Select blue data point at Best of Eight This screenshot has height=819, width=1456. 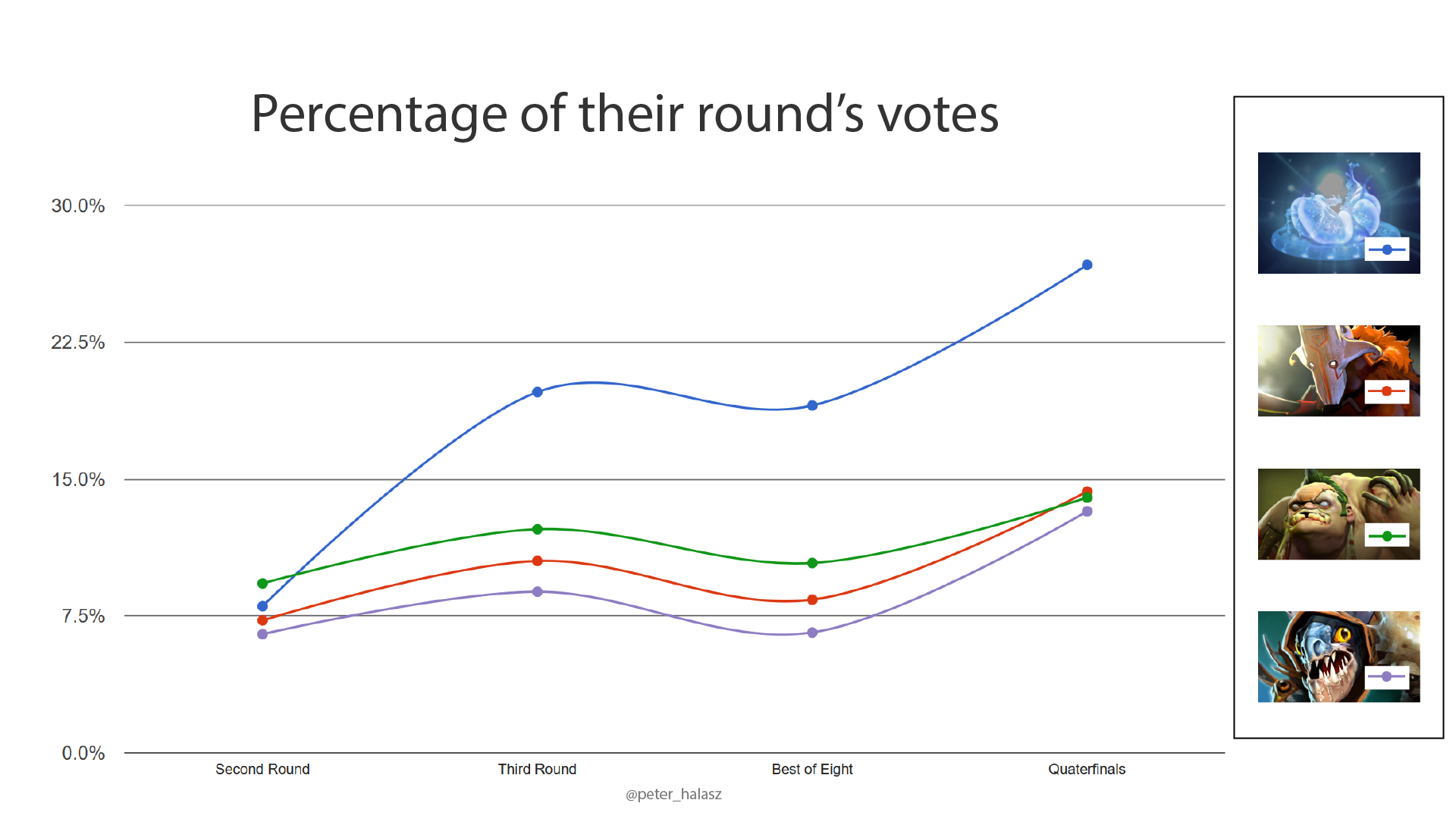(x=812, y=406)
